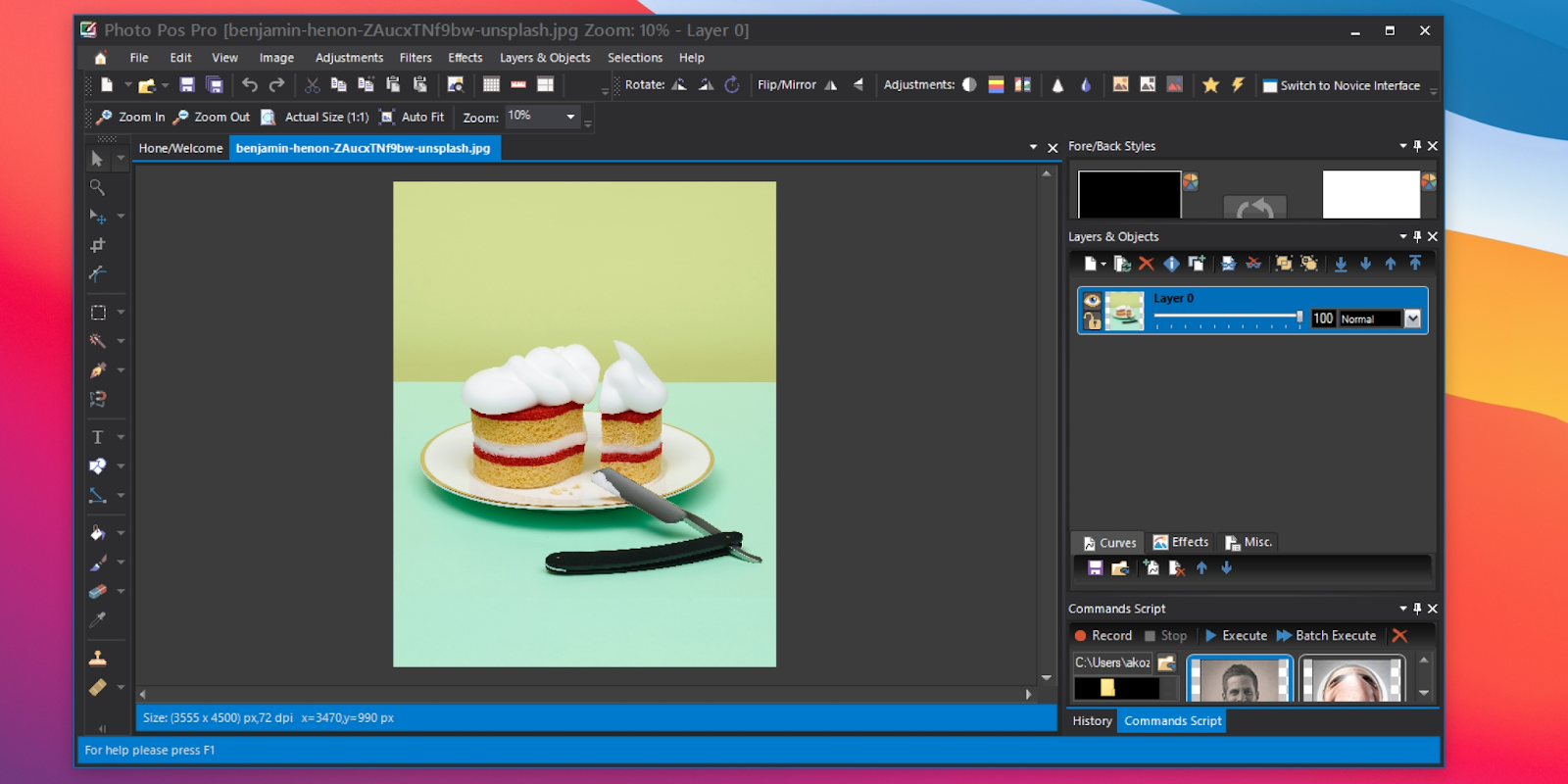This screenshot has height=784, width=1568.
Task: Open Commands Script panel menu arrow
Action: click(x=1403, y=609)
